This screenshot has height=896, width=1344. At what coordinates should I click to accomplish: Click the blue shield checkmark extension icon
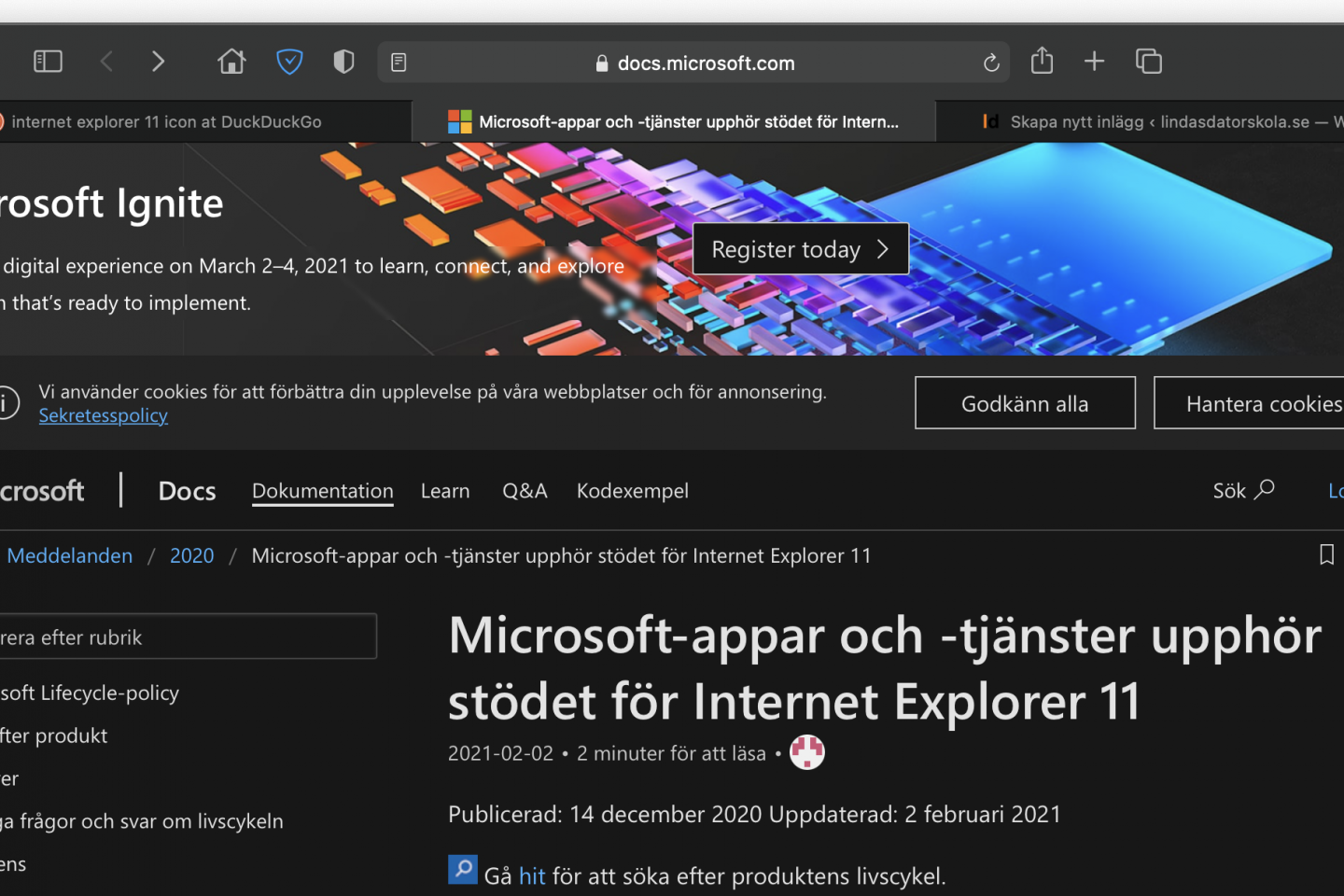click(x=289, y=62)
